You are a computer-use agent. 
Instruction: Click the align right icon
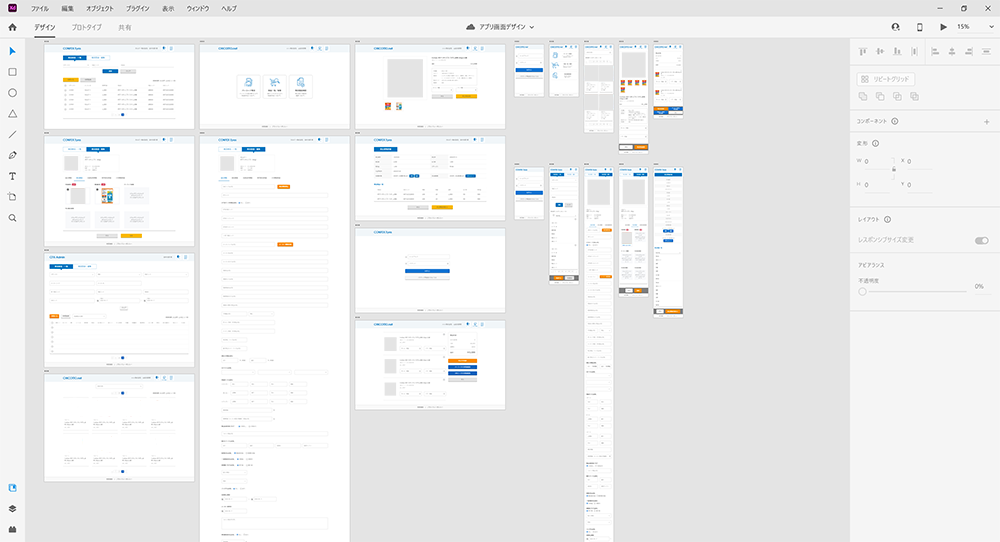(x=969, y=52)
